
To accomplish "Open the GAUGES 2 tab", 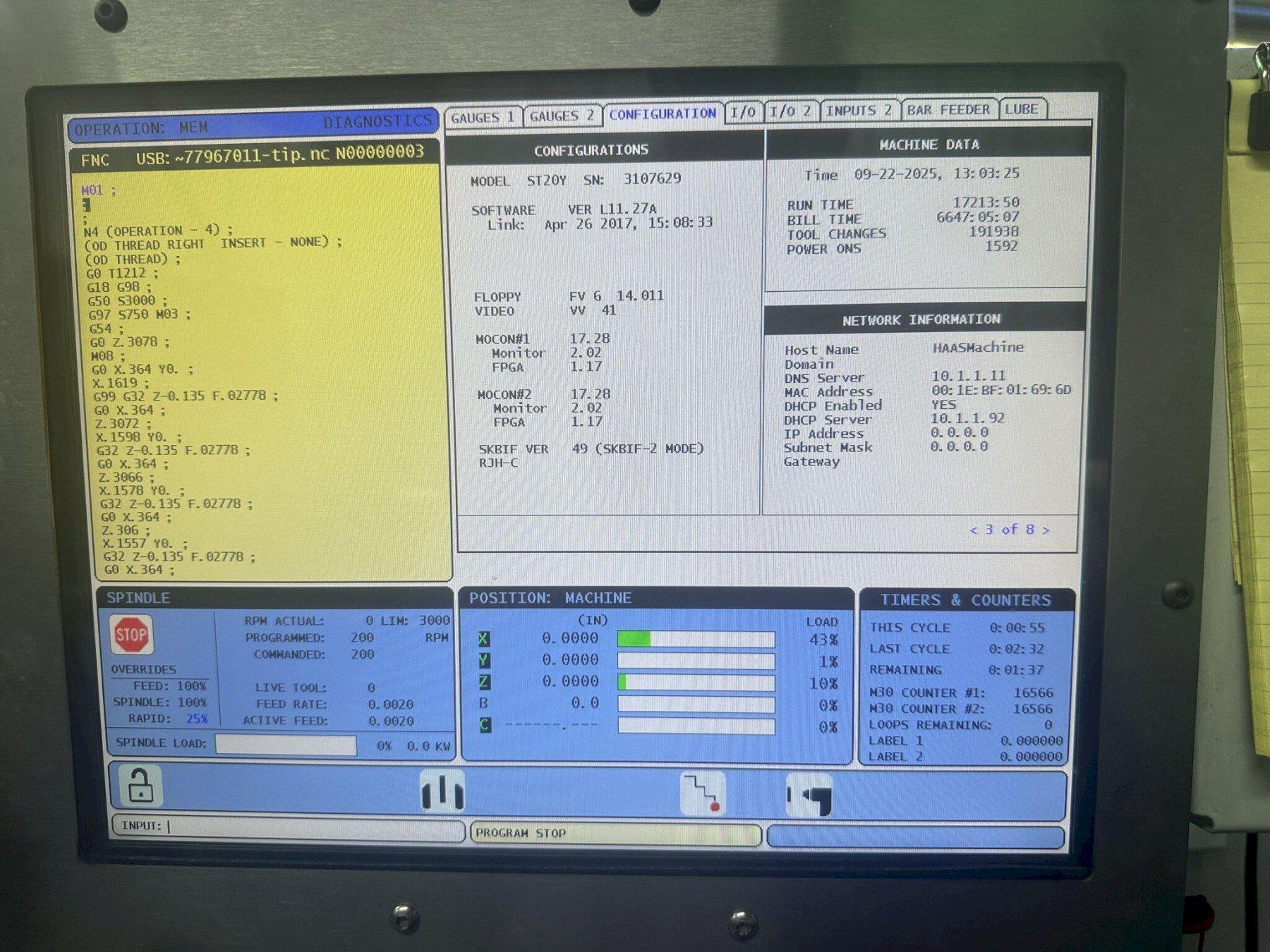I will coord(562,116).
